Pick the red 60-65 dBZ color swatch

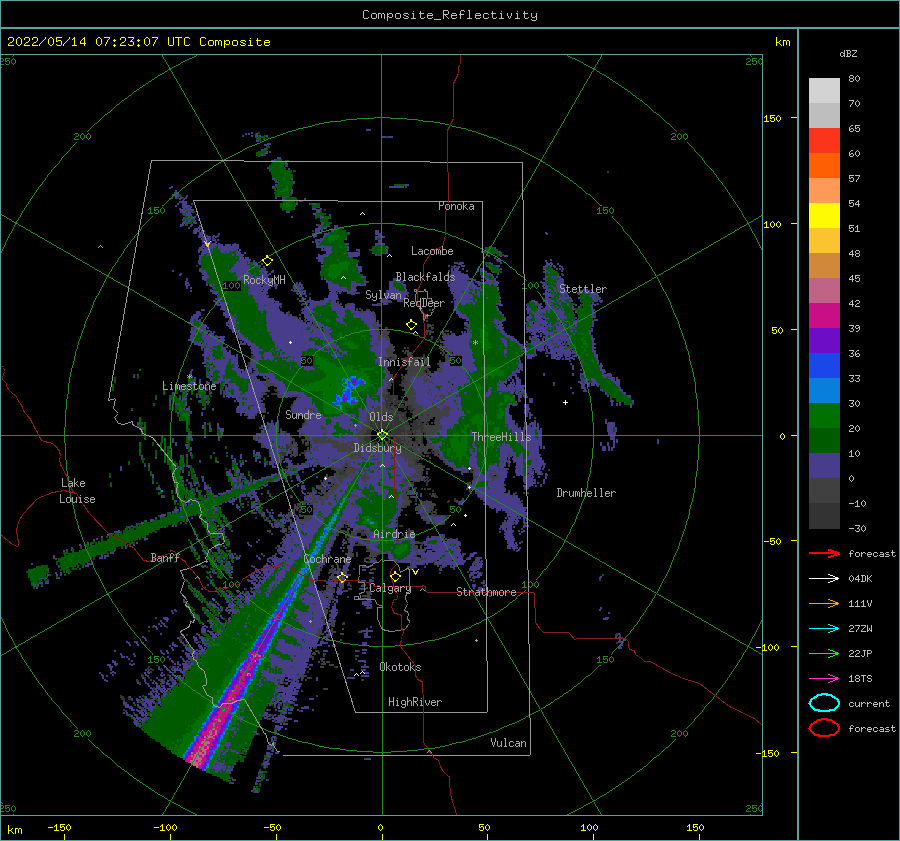click(x=824, y=141)
